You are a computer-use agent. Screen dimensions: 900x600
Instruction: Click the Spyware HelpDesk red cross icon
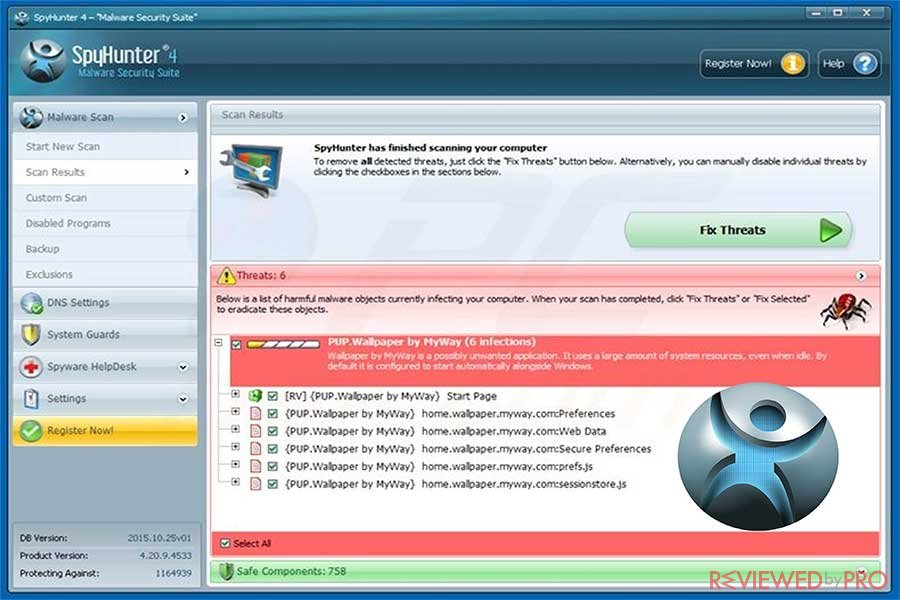tap(31, 366)
